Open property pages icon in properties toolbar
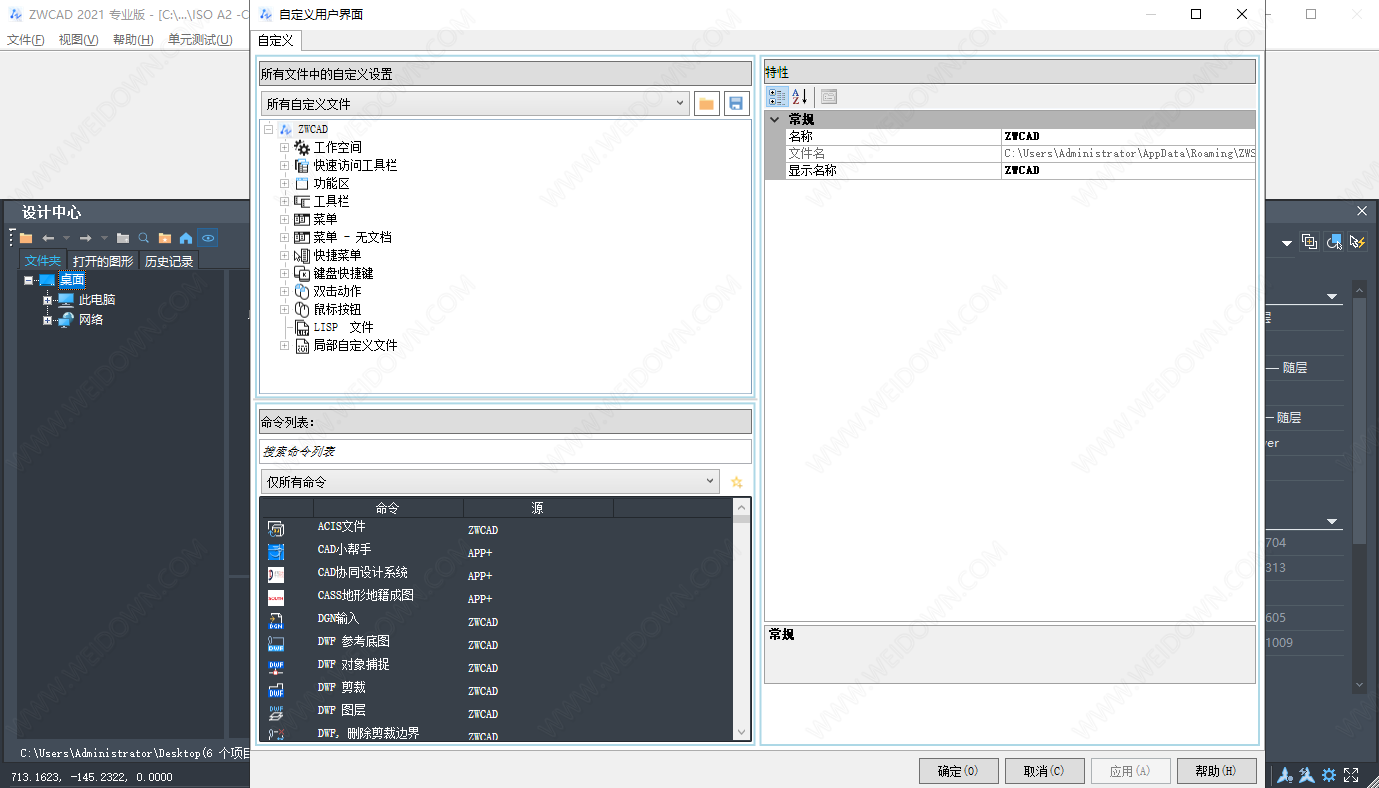 pyautogui.click(x=829, y=97)
